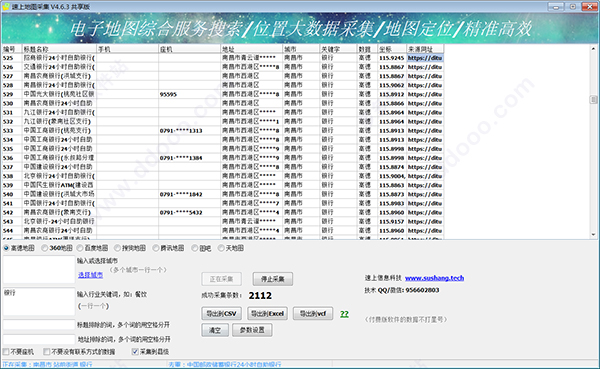This screenshot has width=600, height=369.
Task: Click the 停止采集 button
Action: (x=272, y=279)
